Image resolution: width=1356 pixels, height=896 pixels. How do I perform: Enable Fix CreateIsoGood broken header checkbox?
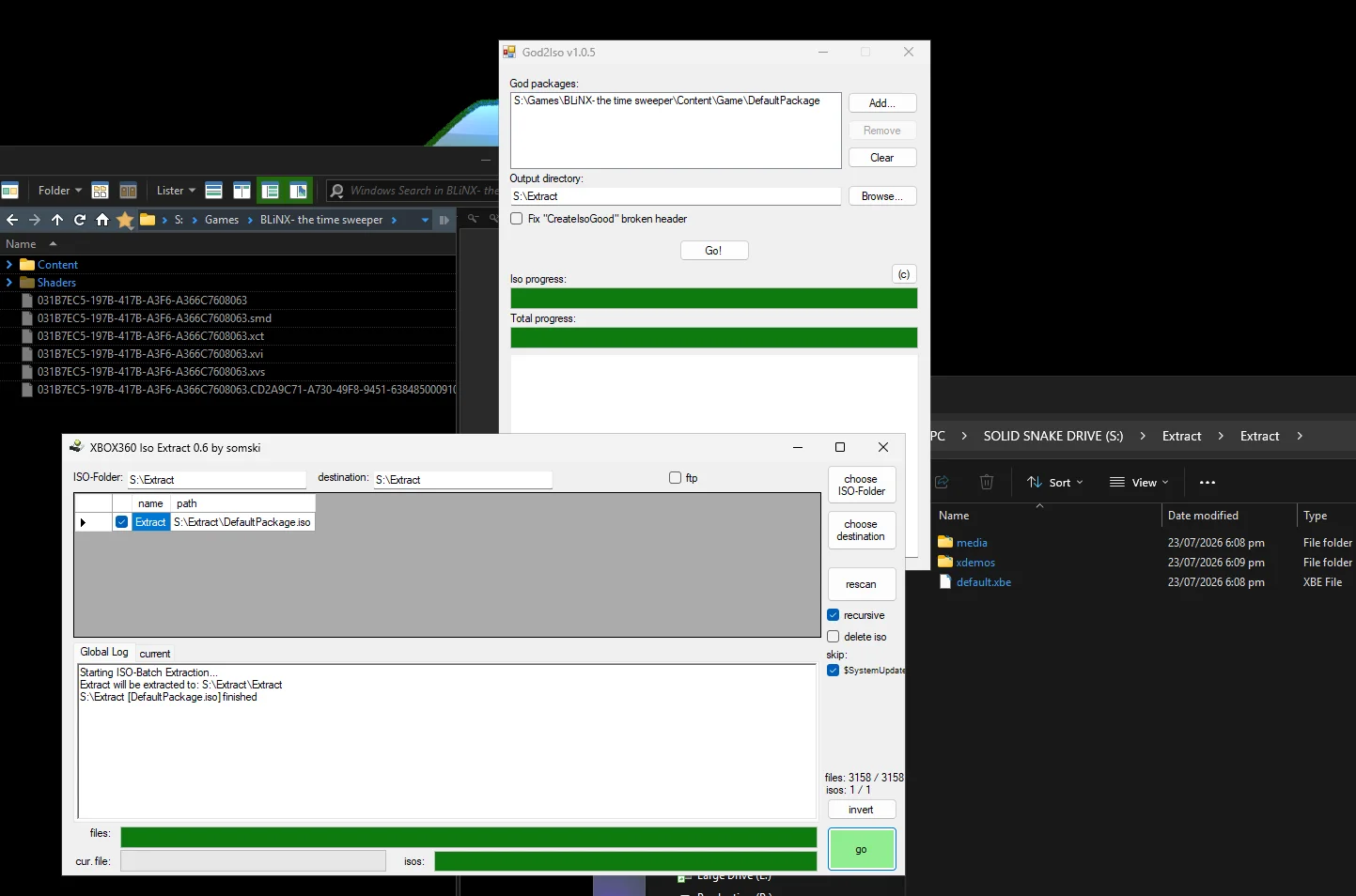[x=516, y=219]
